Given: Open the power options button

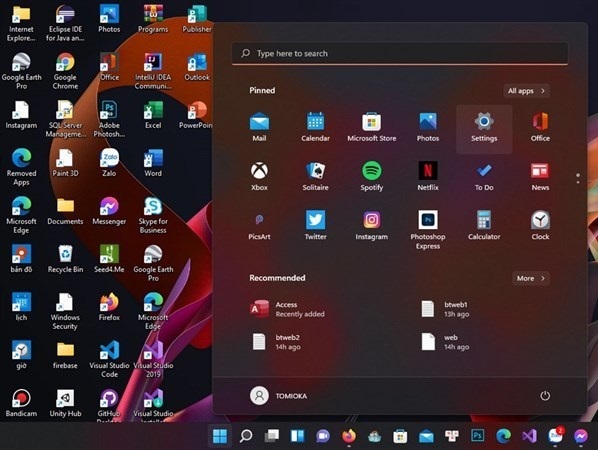Looking at the screenshot, I should click(545, 396).
